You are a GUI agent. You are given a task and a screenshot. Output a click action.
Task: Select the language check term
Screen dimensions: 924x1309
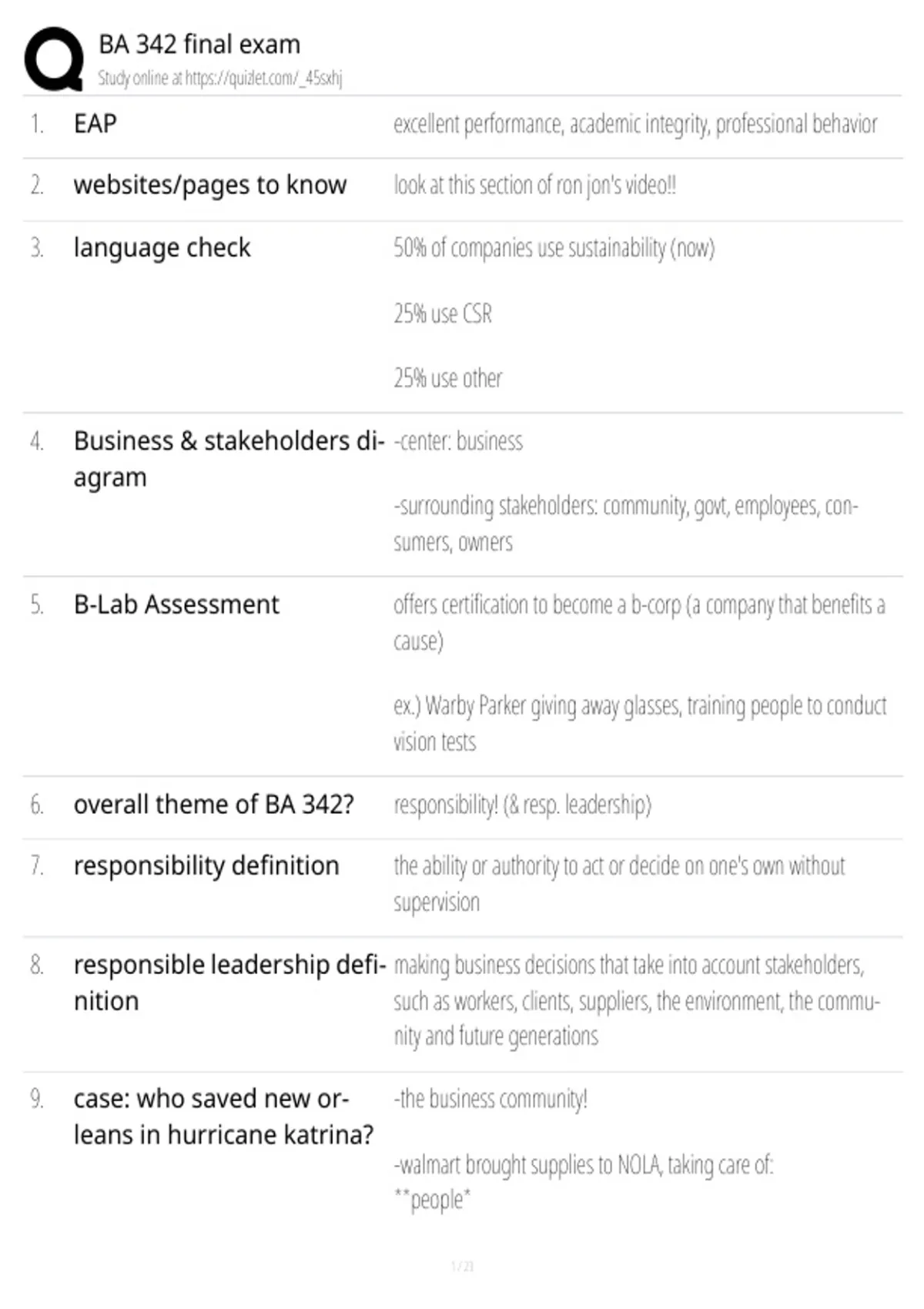(162, 248)
